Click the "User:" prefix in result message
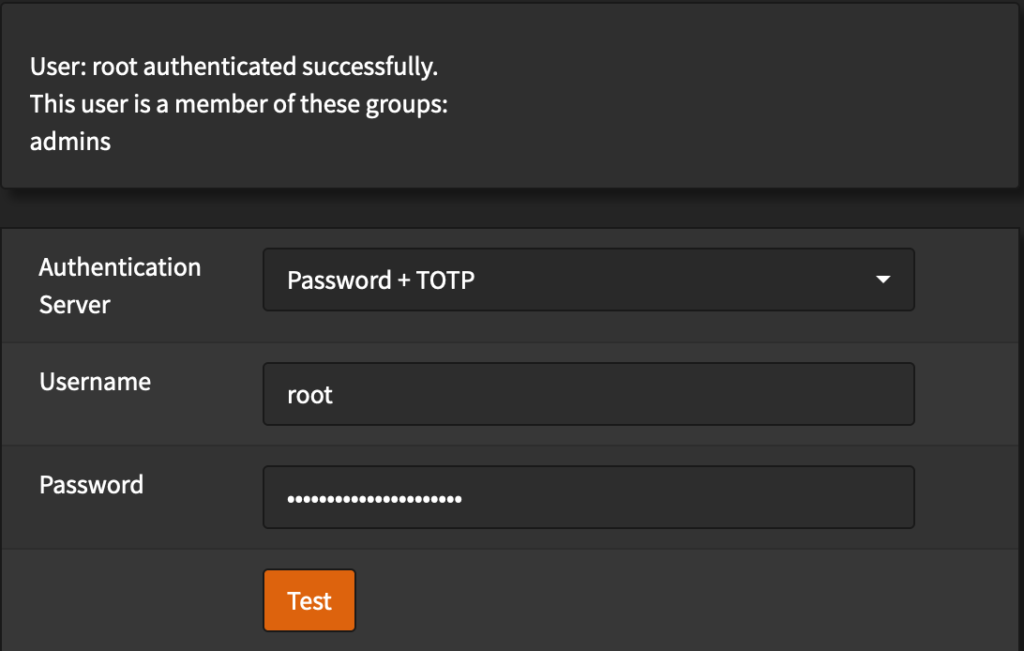 click(53, 68)
